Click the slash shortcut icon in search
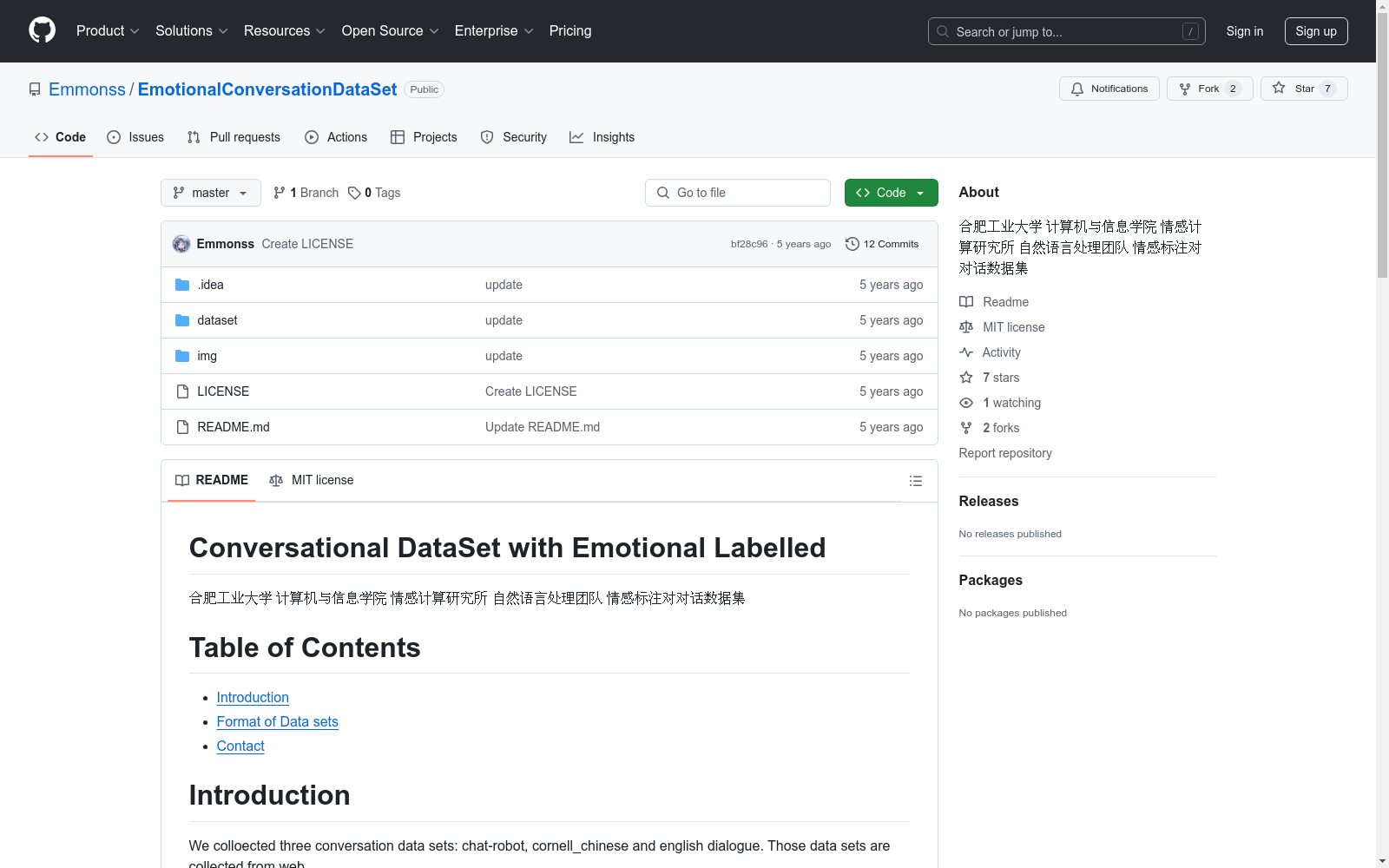 pos(1190,31)
